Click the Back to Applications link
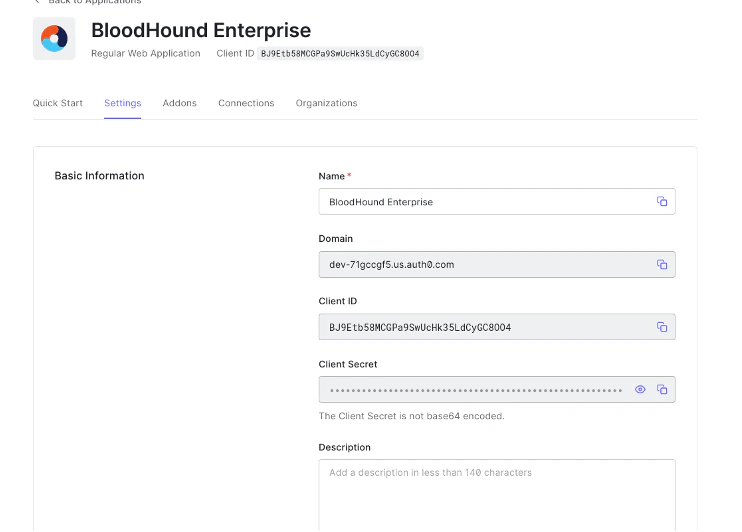This screenshot has height=532, width=742. point(94,2)
